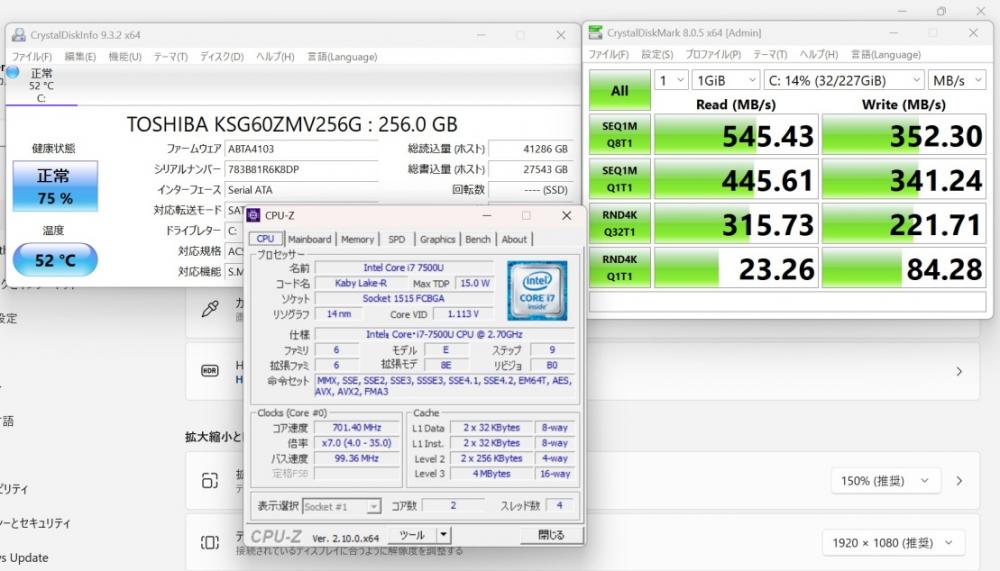Click the 閉じる button in CPU-Z

click(x=551, y=535)
